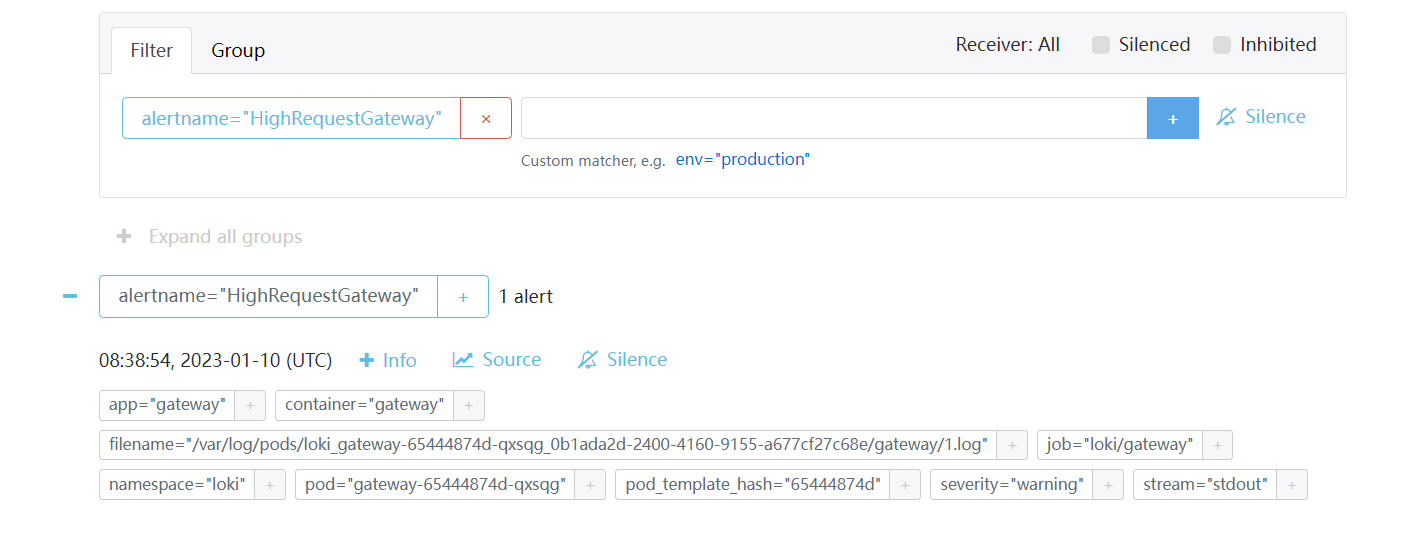This screenshot has height=555, width=1425.
Task: Silence this alert from the alert row
Action: (x=622, y=360)
